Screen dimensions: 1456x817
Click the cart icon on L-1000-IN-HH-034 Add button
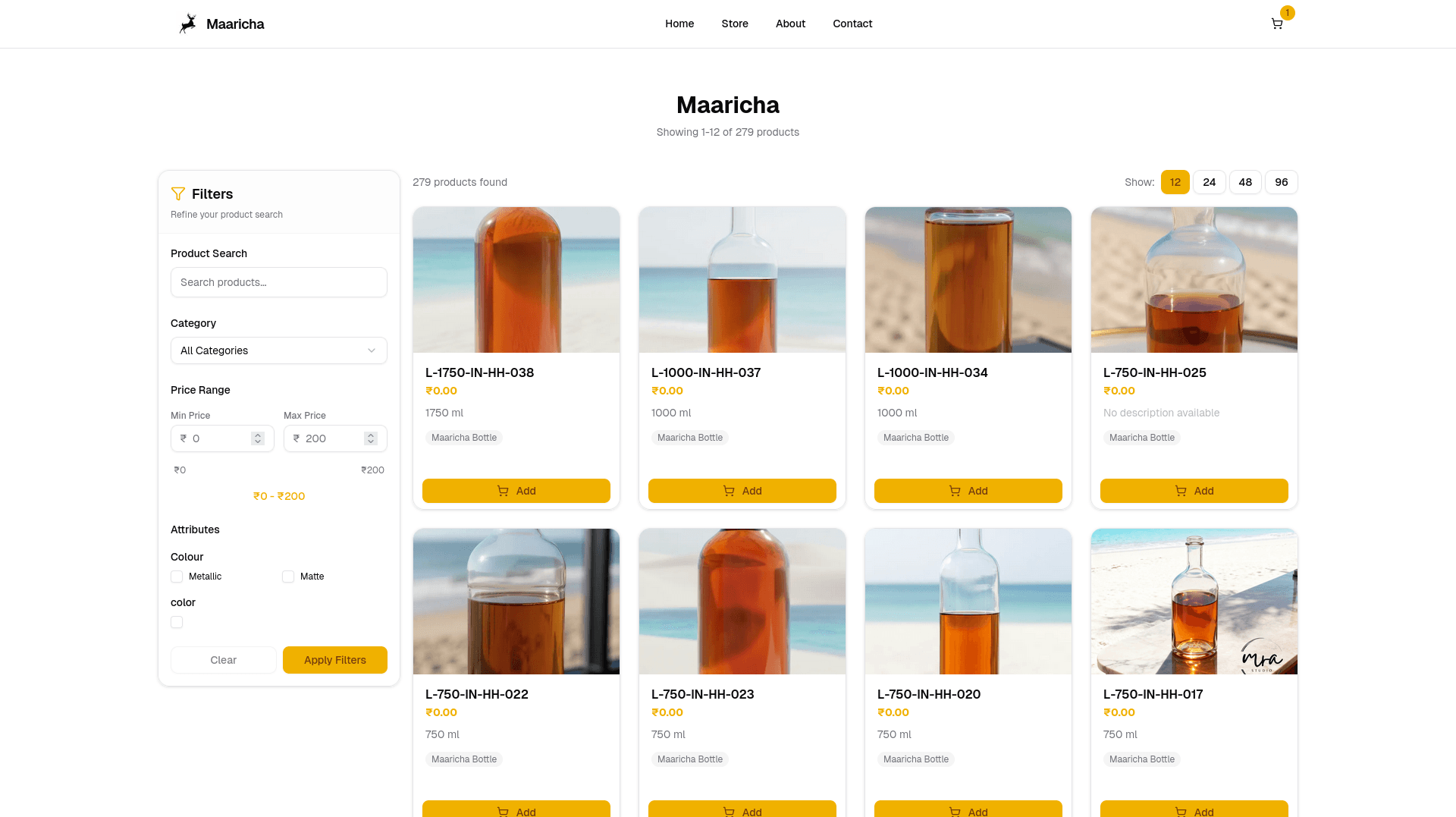pos(955,491)
